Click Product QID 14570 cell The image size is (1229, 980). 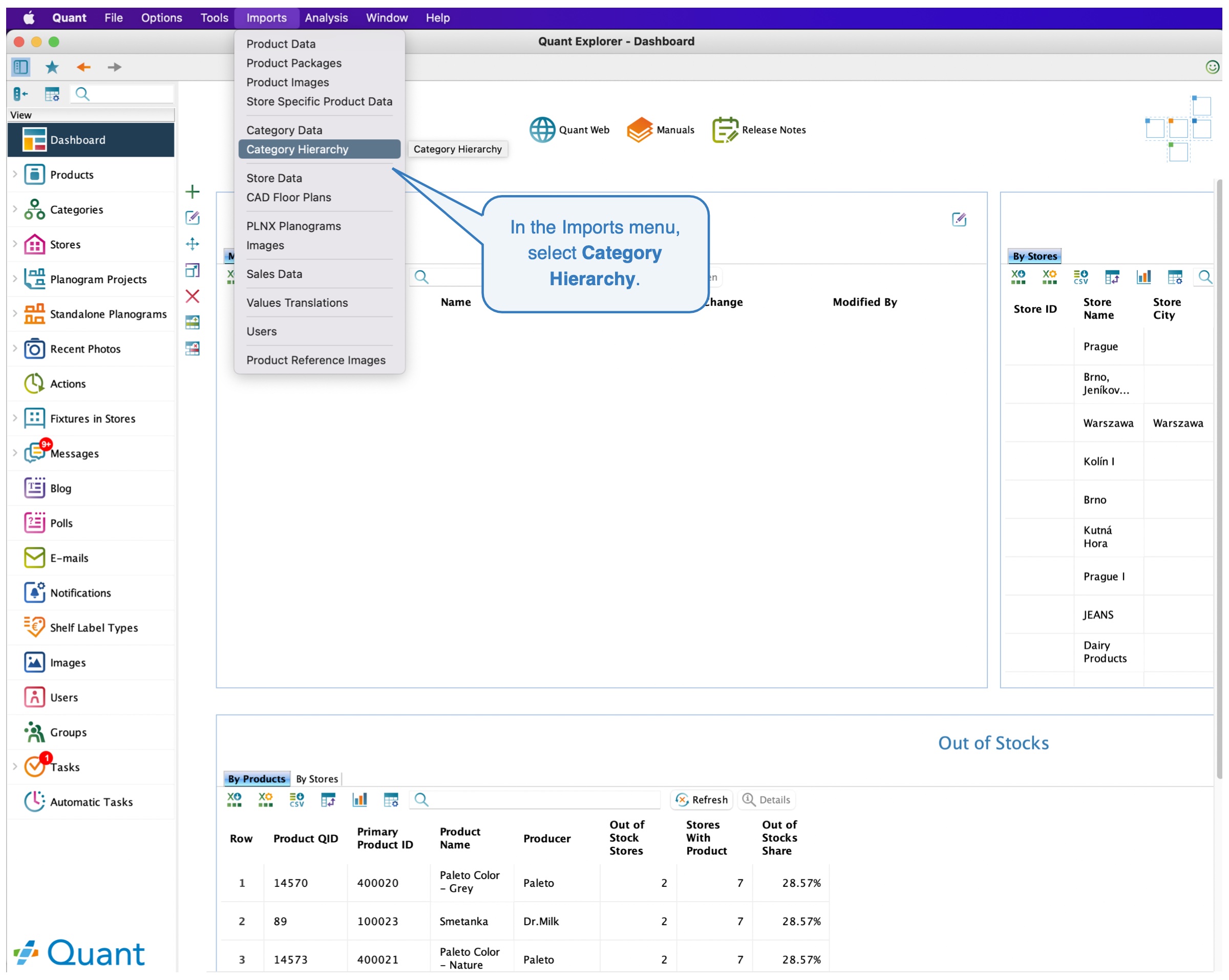click(306, 883)
